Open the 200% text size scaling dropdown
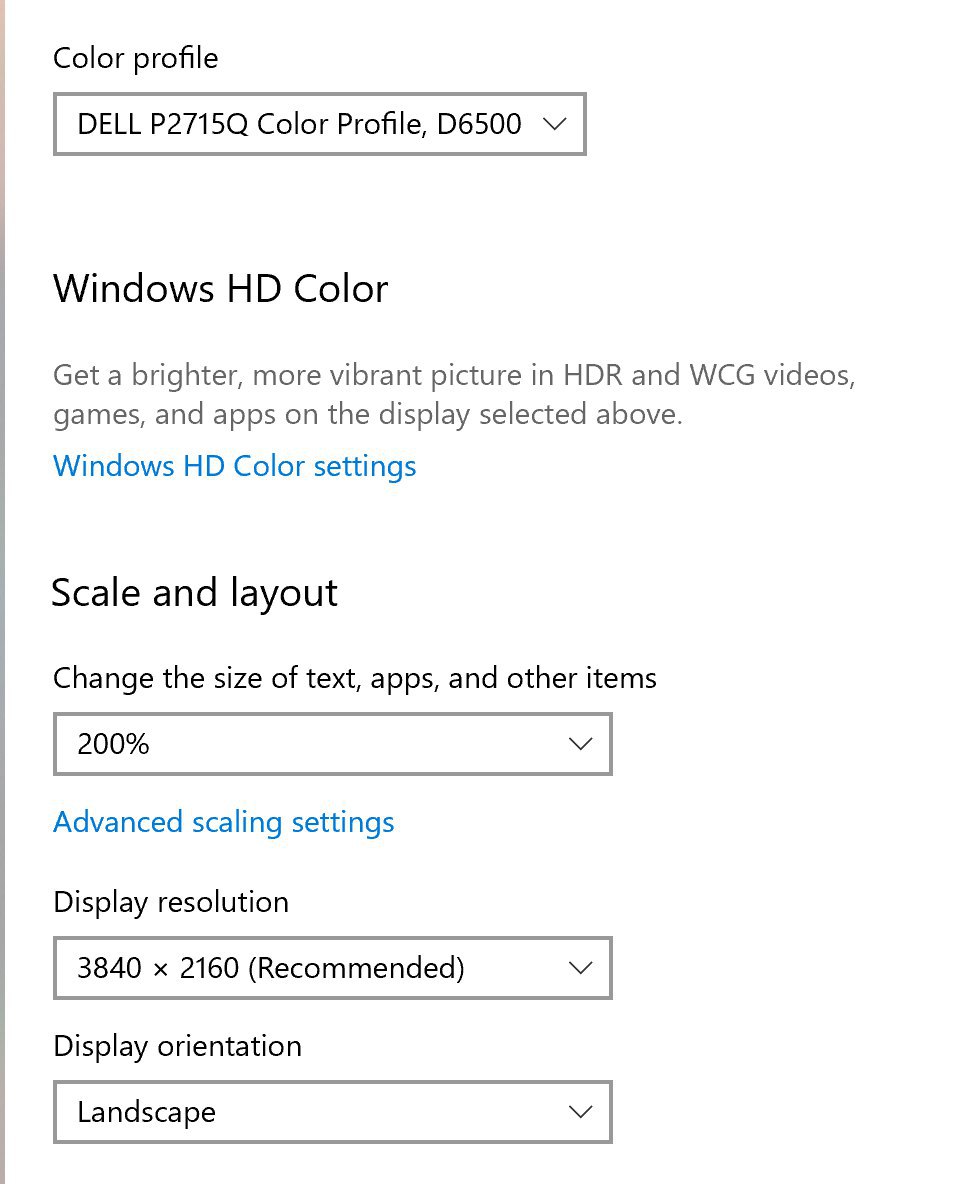The height and width of the screenshot is (1184, 955). point(332,744)
